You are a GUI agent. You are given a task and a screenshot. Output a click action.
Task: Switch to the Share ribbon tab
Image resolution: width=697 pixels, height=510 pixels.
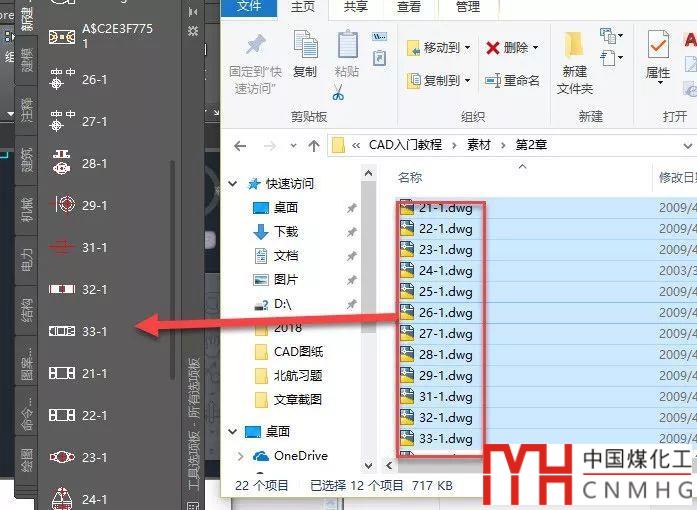click(356, 6)
